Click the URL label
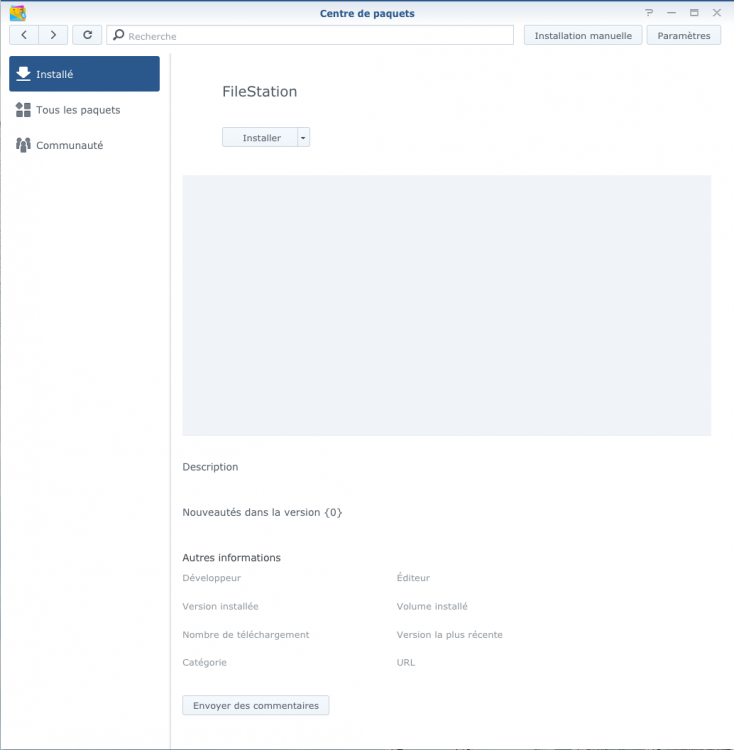The width and height of the screenshot is (734, 750). click(x=405, y=662)
